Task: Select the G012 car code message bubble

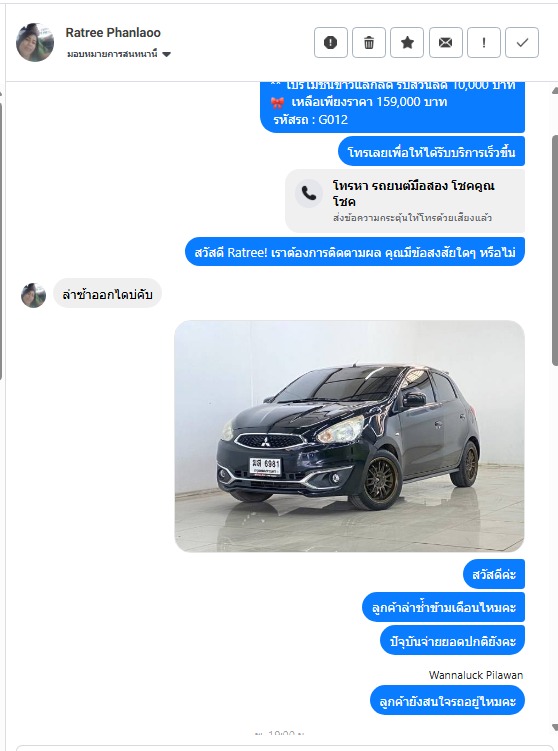Action: 392,106
